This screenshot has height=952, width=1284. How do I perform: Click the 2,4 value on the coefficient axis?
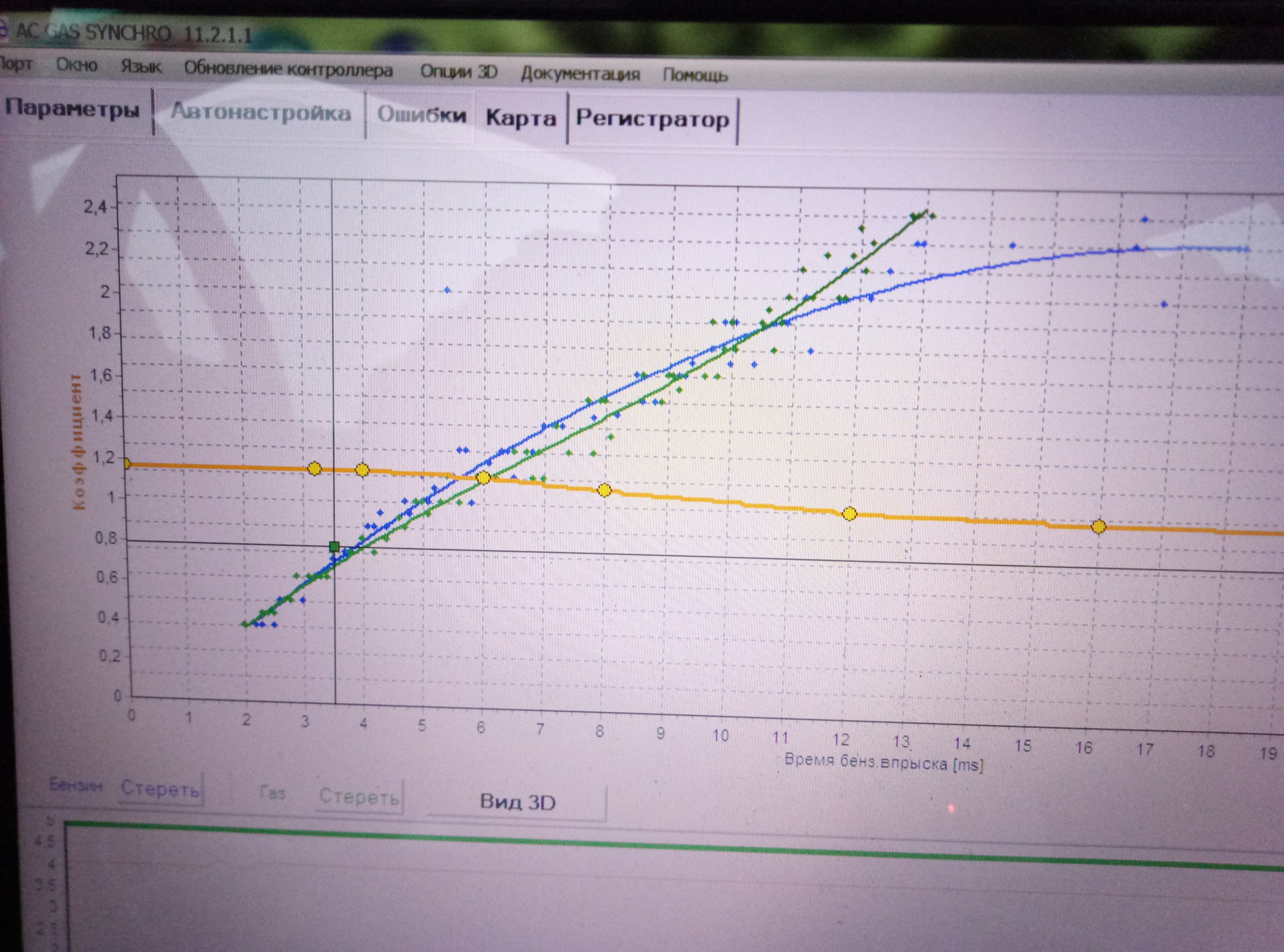95,206
